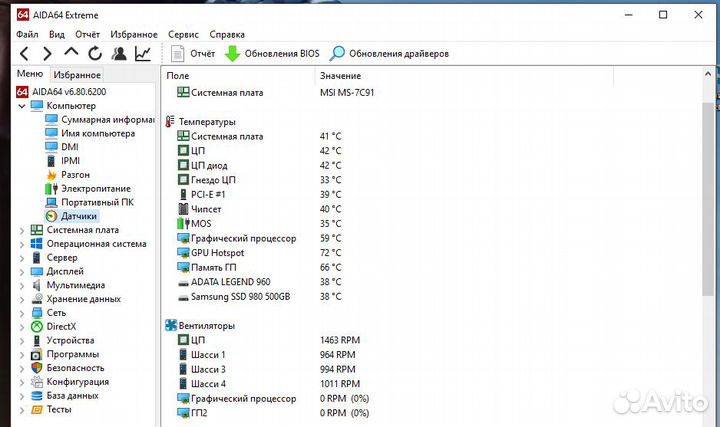Open the Справка menu
The width and height of the screenshot is (720, 427).
tap(227, 34)
